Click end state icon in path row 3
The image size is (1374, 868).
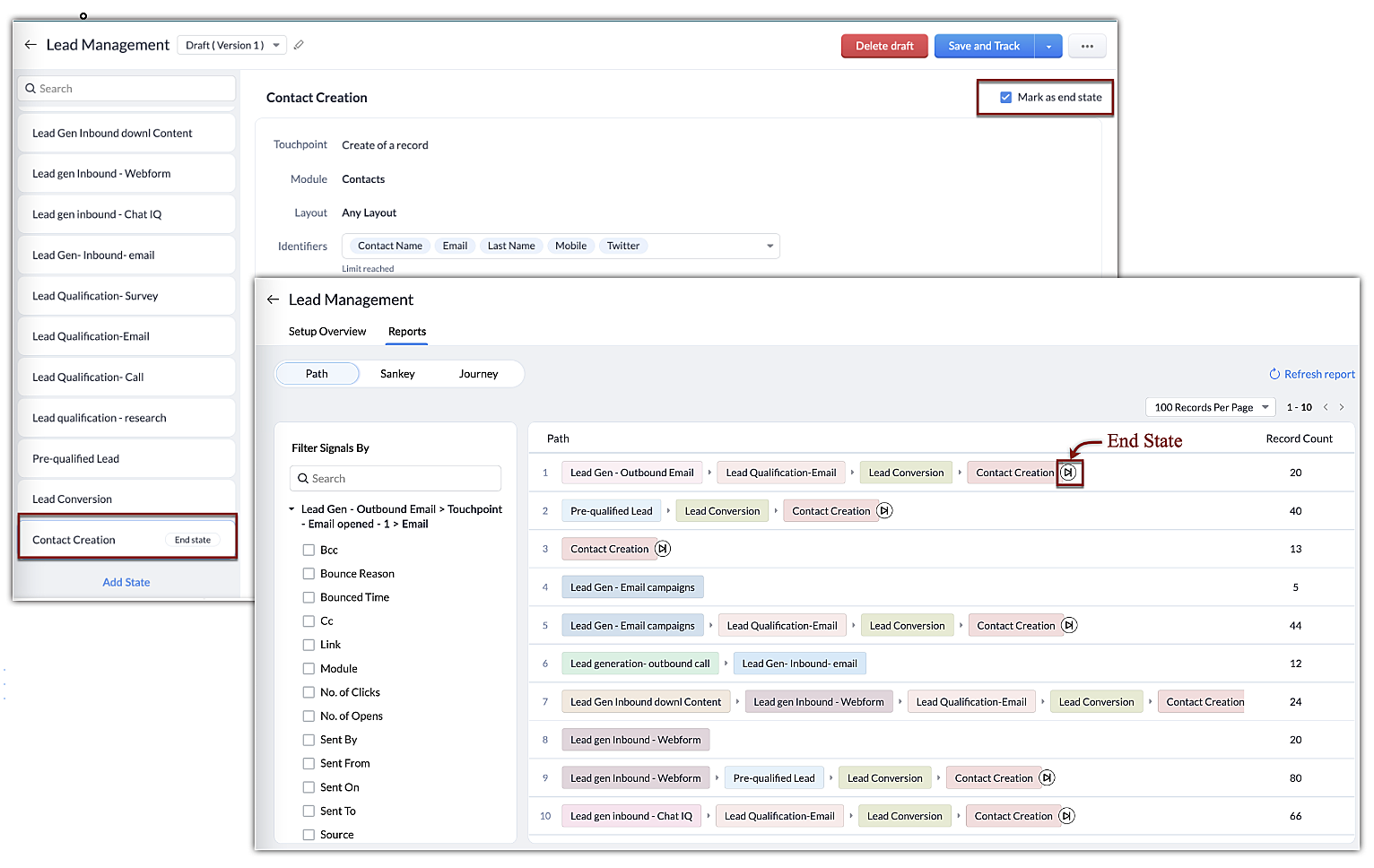(663, 549)
